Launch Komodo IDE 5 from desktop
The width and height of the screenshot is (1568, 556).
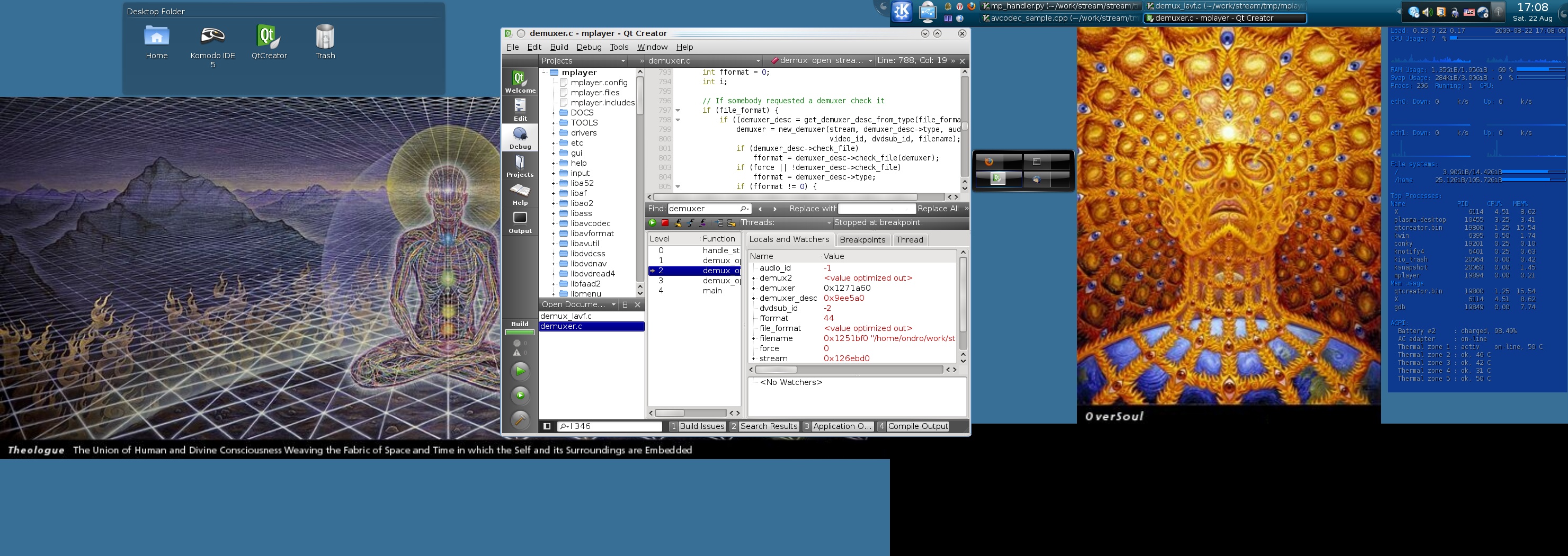pos(212,46)
